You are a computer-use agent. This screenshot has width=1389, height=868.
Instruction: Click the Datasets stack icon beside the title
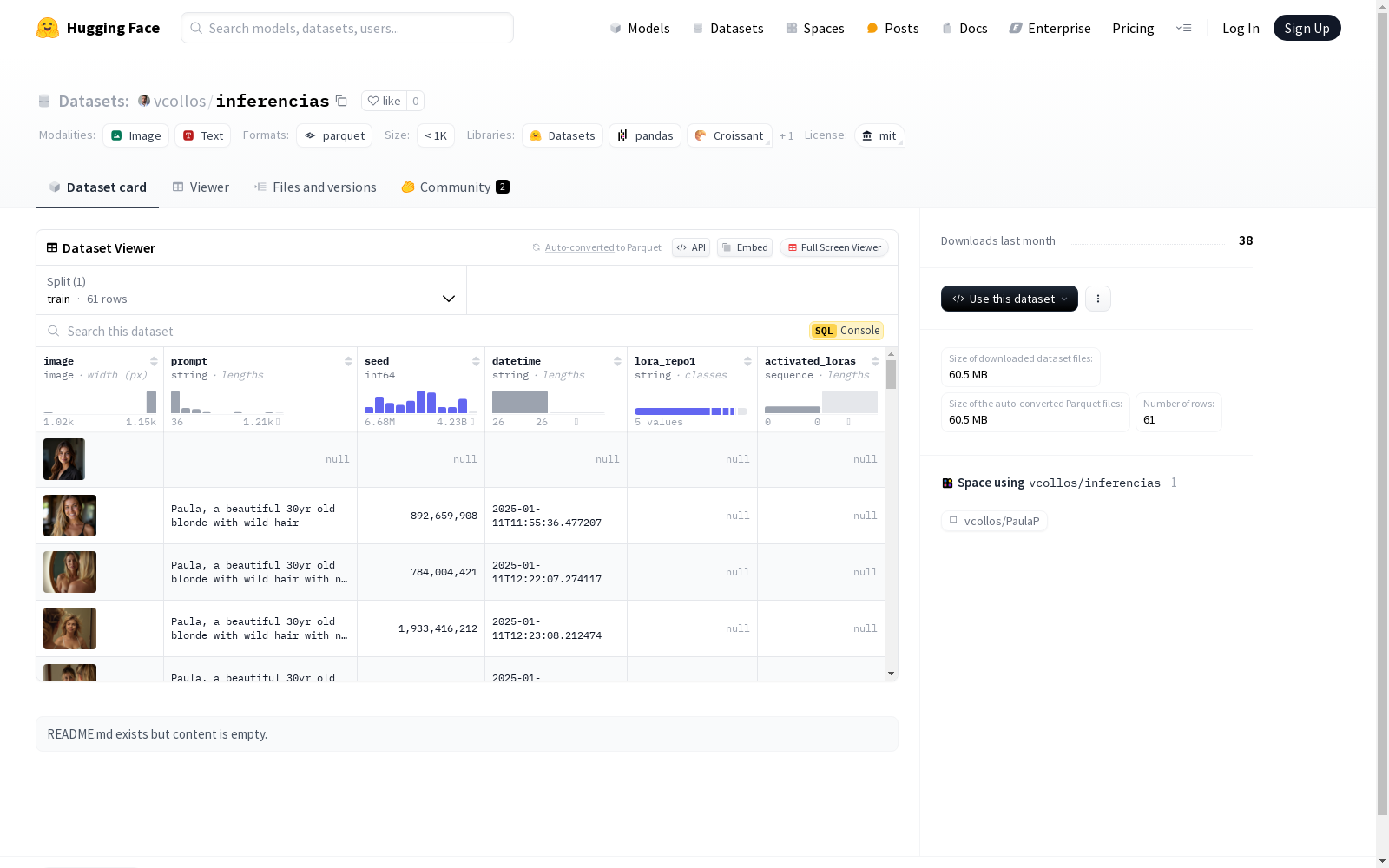(x=44, y=102)
